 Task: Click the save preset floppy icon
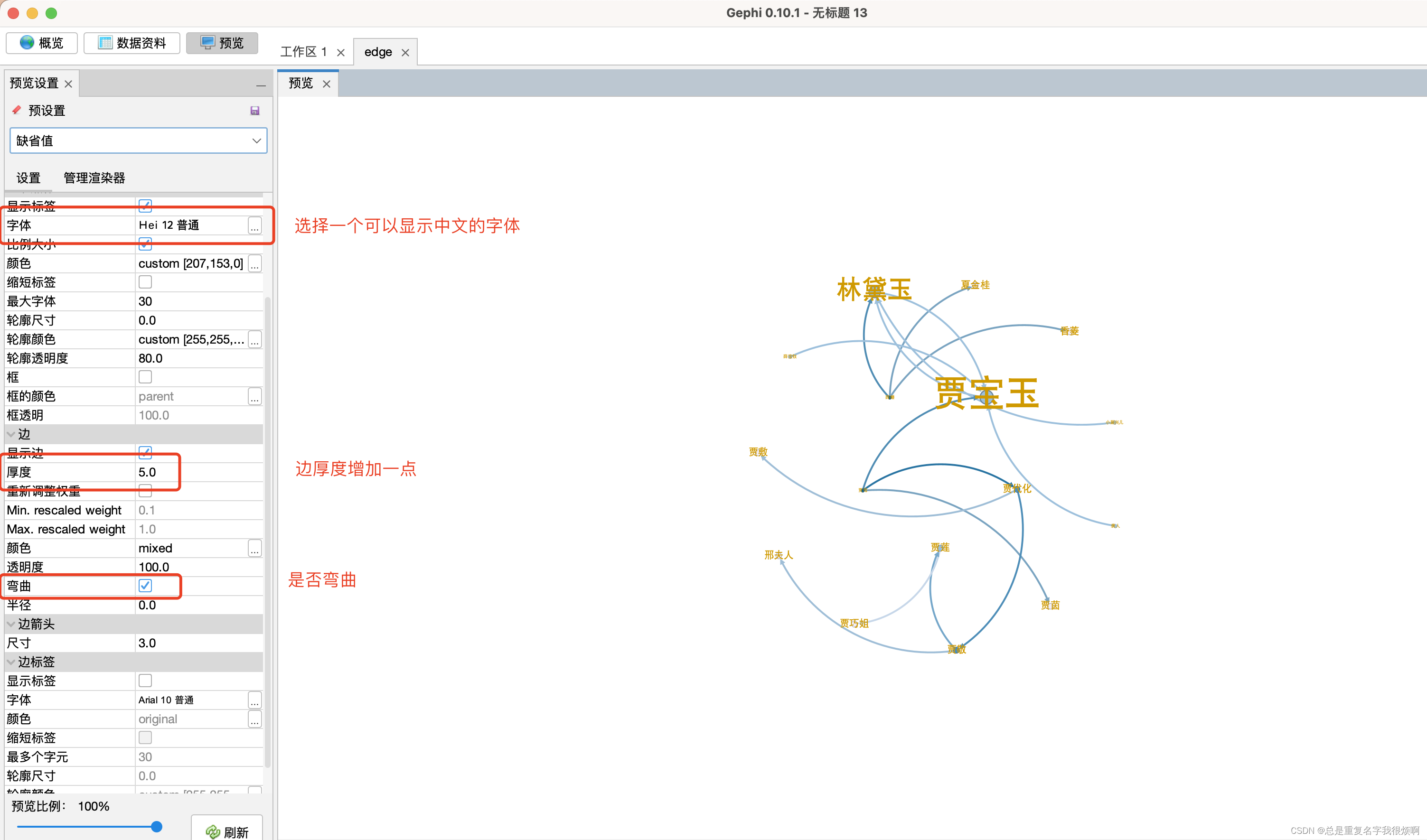coord(255,111)
